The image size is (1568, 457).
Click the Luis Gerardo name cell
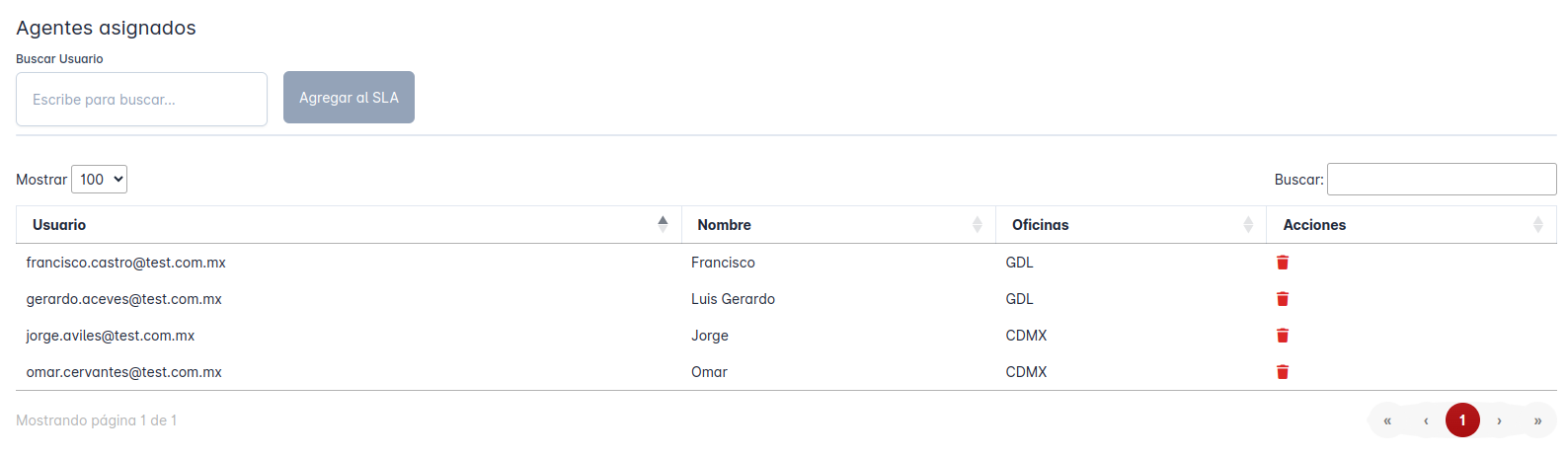tap(733, 299)
